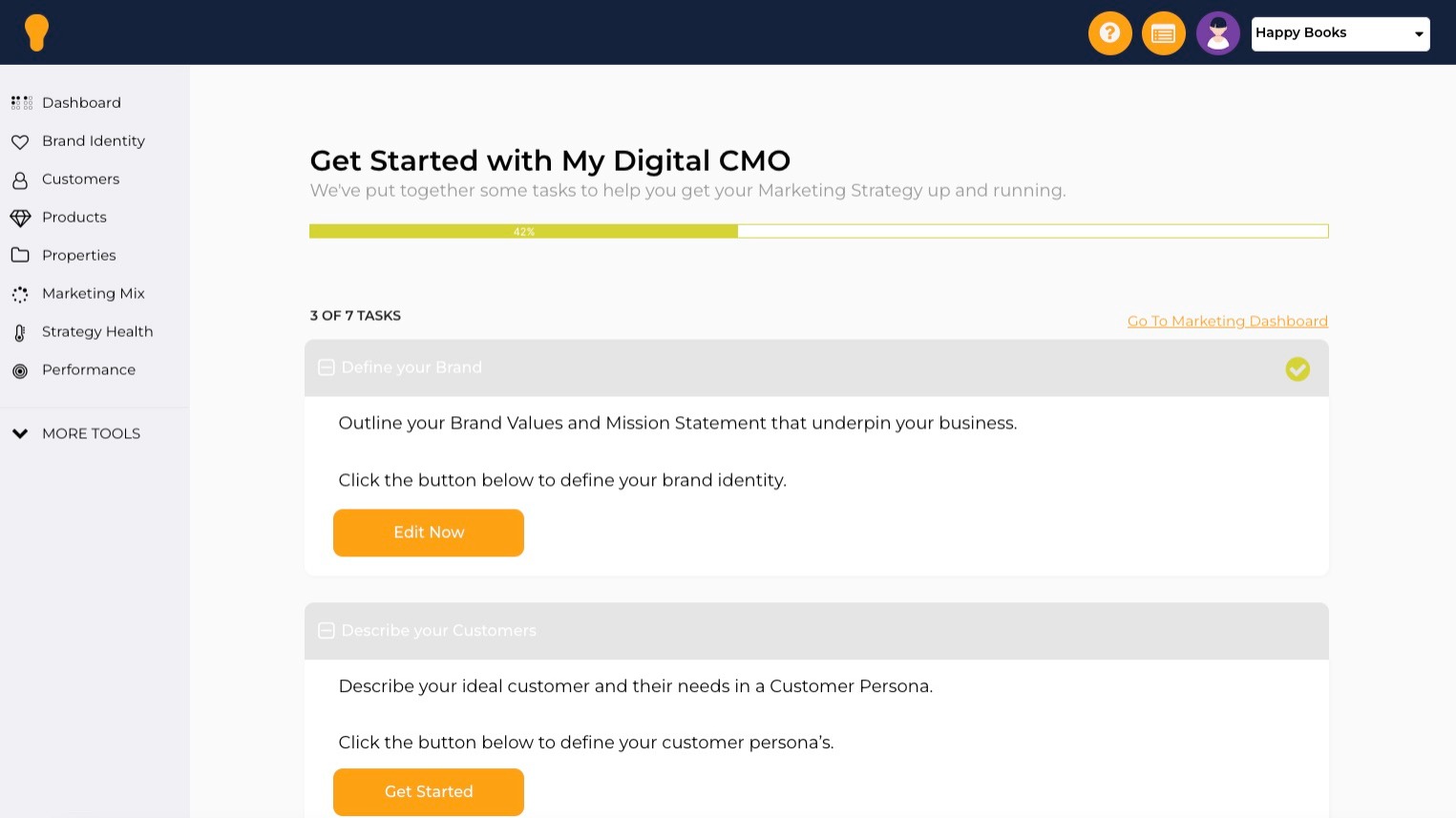Viewport: 1456px width, 818px height.
Task: Toggle the Define your Brand completed checkmark
Action: pos(1297,368)
